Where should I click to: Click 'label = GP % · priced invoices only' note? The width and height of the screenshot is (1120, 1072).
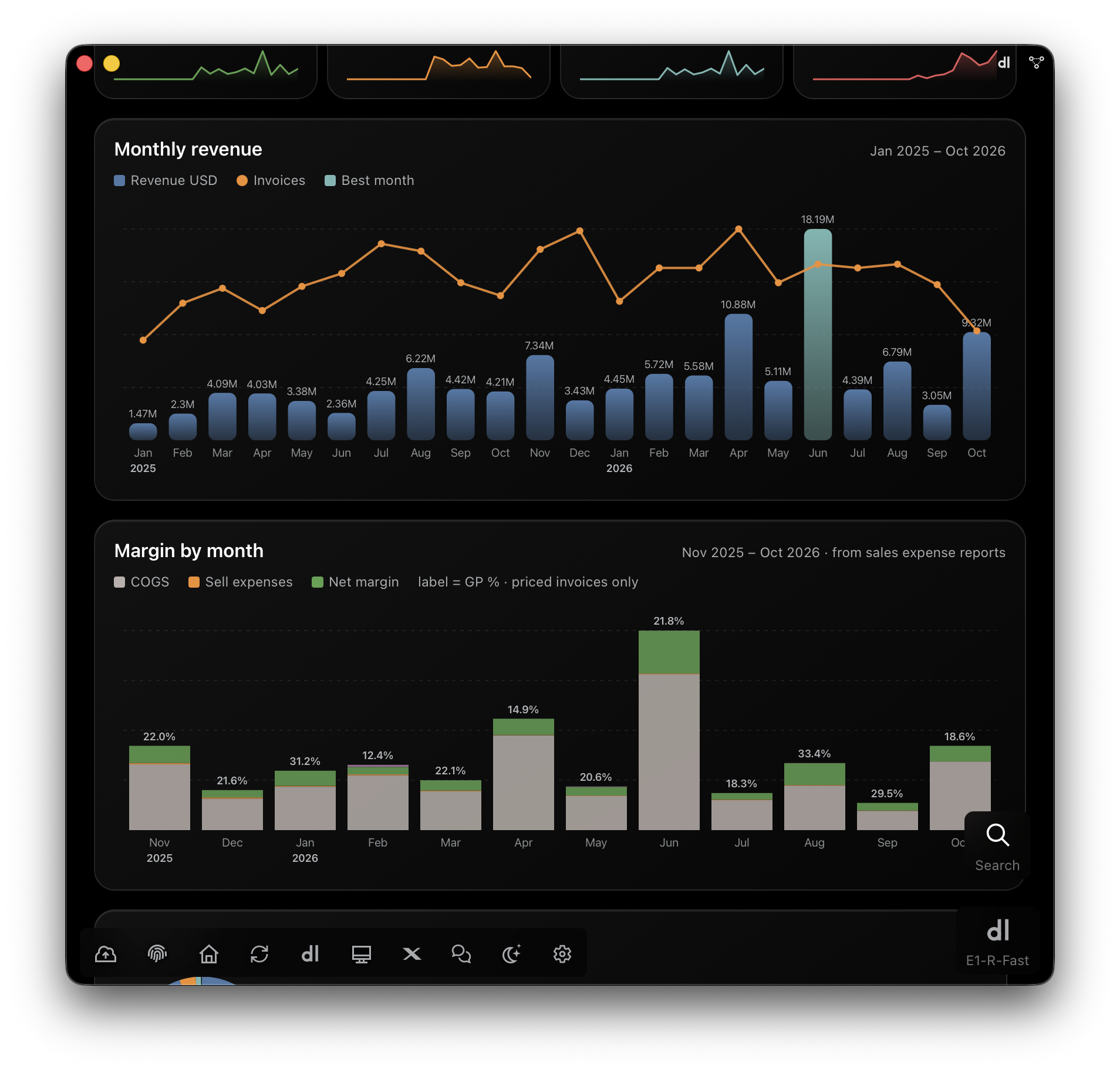[x=528, y=582]
